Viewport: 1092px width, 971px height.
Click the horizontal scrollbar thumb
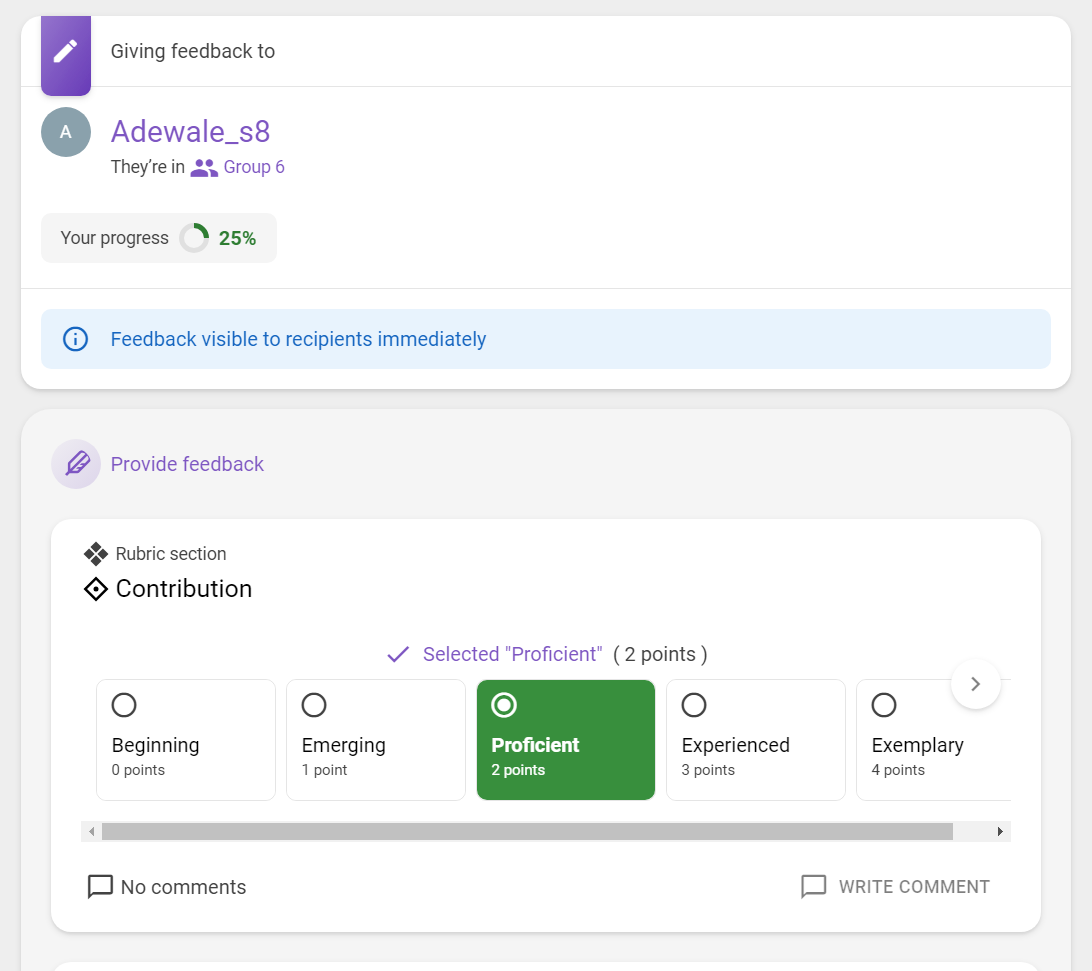pos(527,832)
